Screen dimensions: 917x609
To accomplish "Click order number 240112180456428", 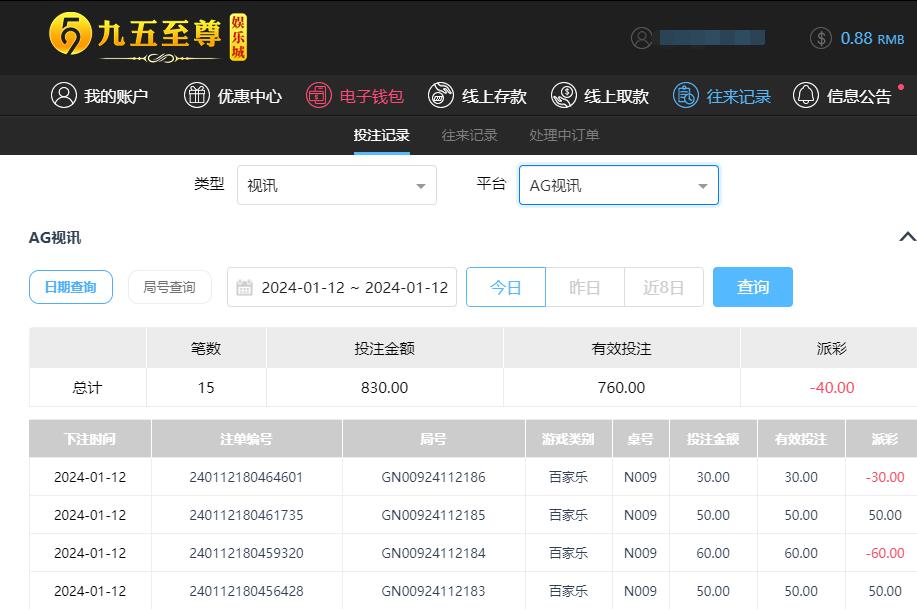I will click(246, 591).
